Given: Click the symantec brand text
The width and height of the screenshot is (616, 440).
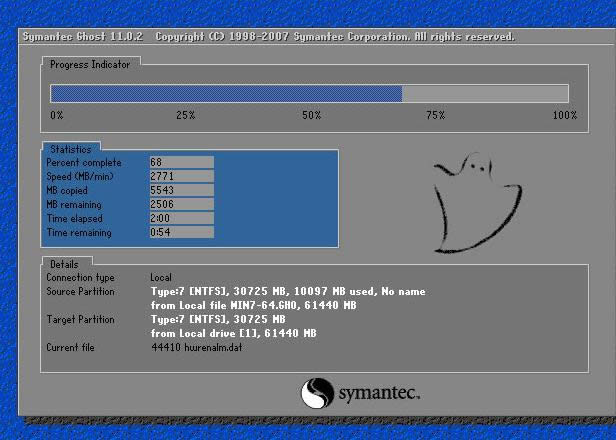Looking at the screenshot, I should [378, 391].
